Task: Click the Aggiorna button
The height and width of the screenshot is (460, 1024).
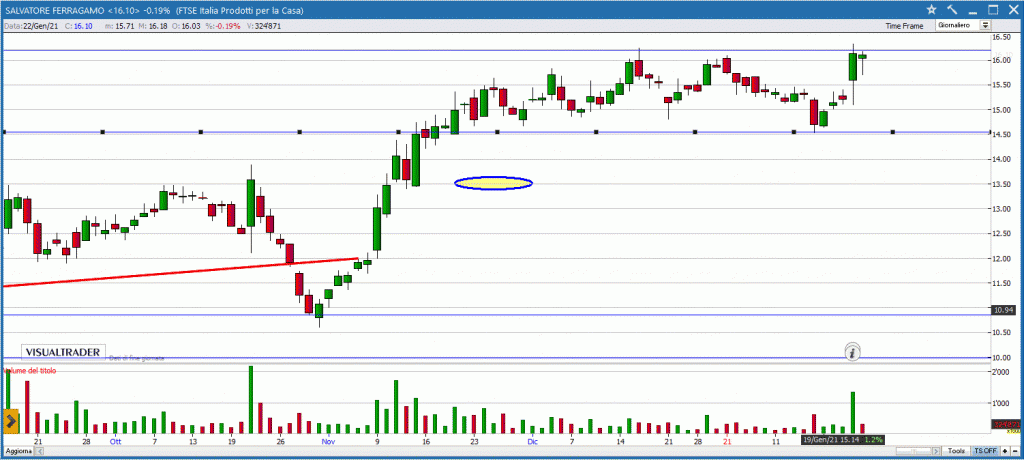Action: [x=18, y=452]
